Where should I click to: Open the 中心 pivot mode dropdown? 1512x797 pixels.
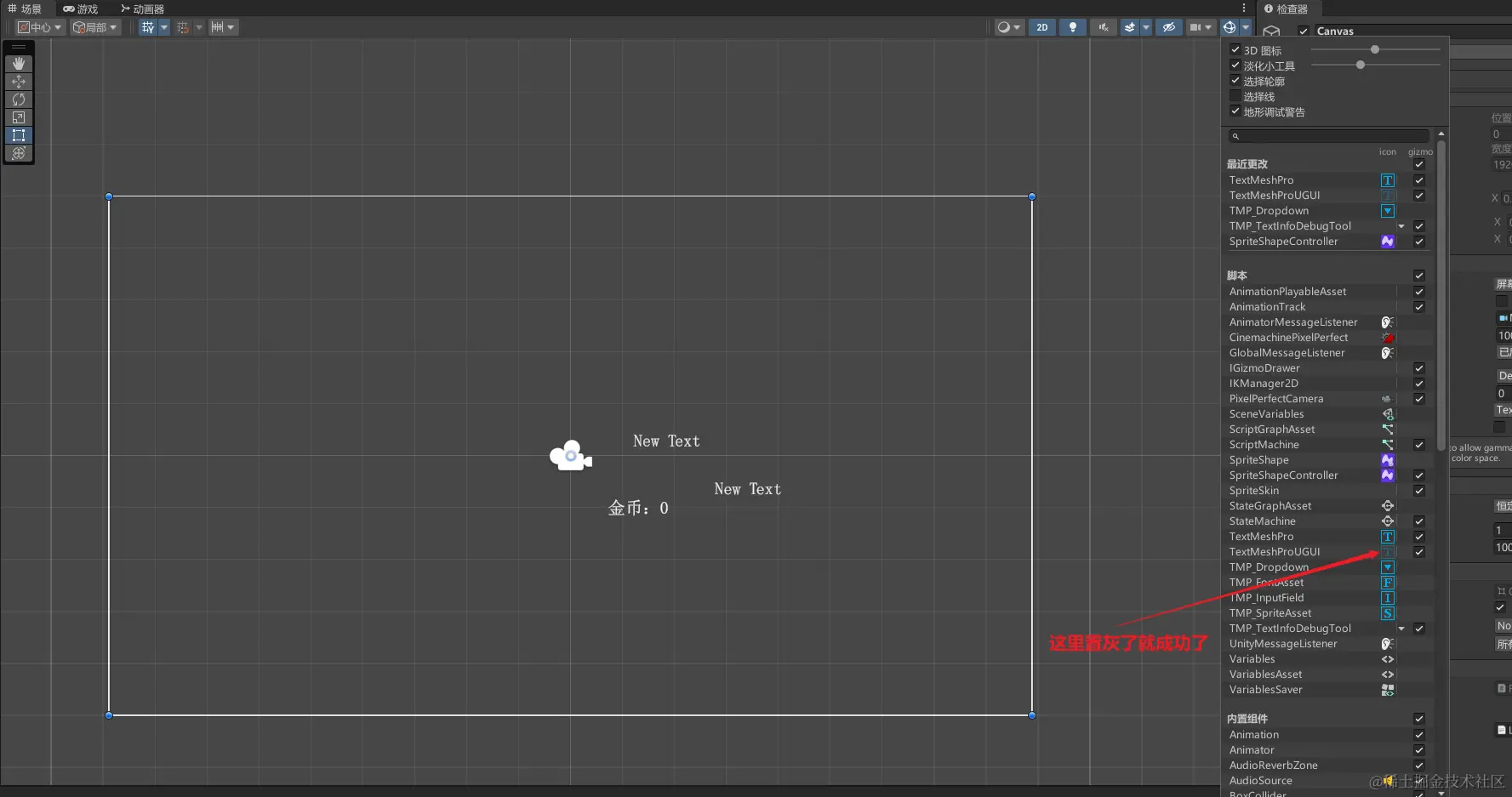pos(40,27)
